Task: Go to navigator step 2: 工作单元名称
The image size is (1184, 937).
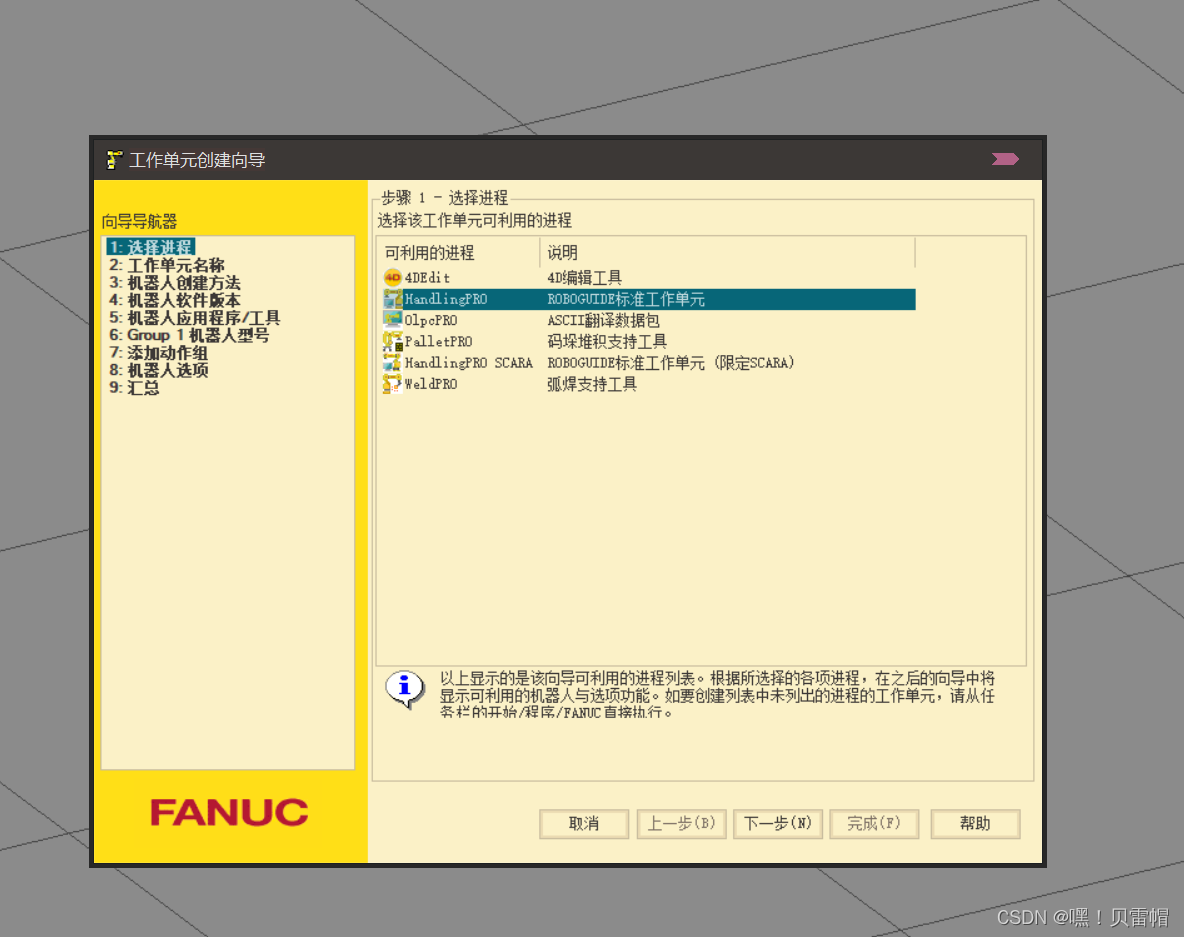Action: [167, 265]
